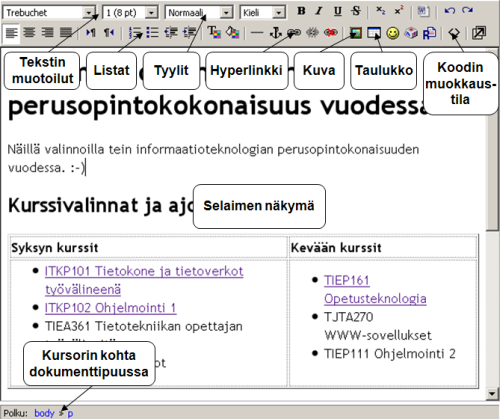The image size is (500, 419).
Task: Set text direction right-to-left
Action: click(109, 33)
